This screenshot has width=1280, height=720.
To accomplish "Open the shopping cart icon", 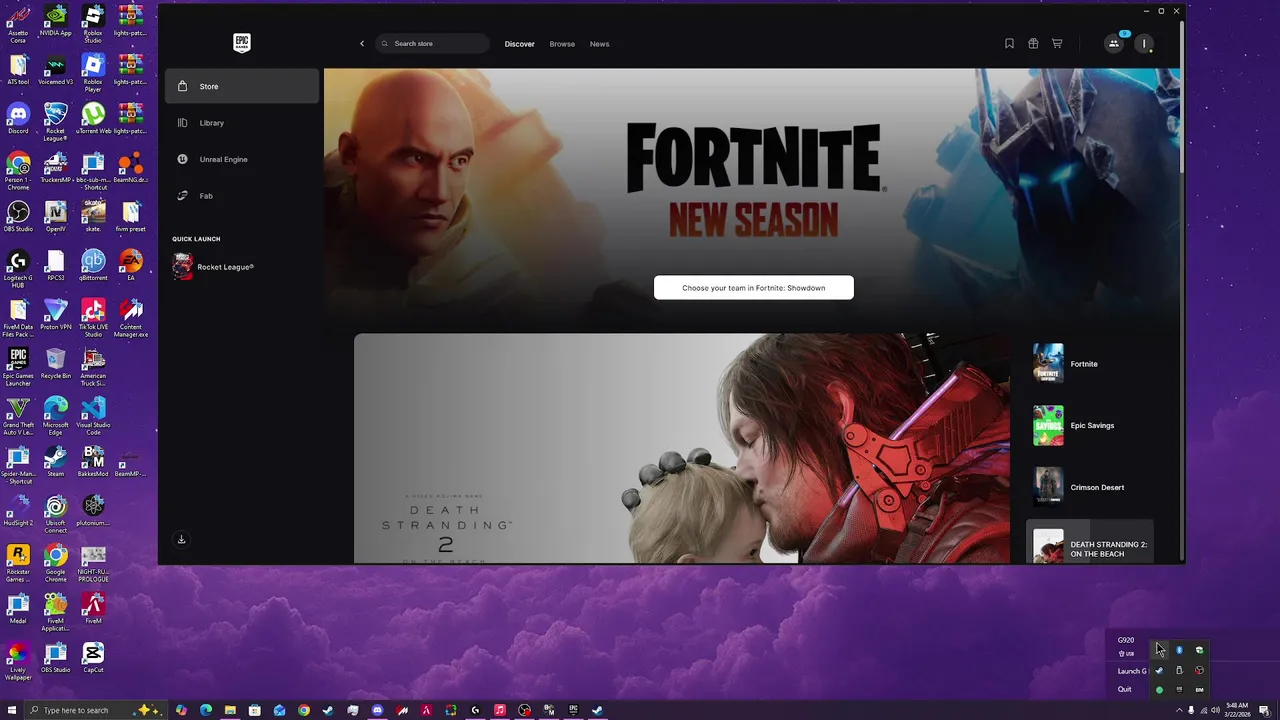I will (x=1057, y=44).
